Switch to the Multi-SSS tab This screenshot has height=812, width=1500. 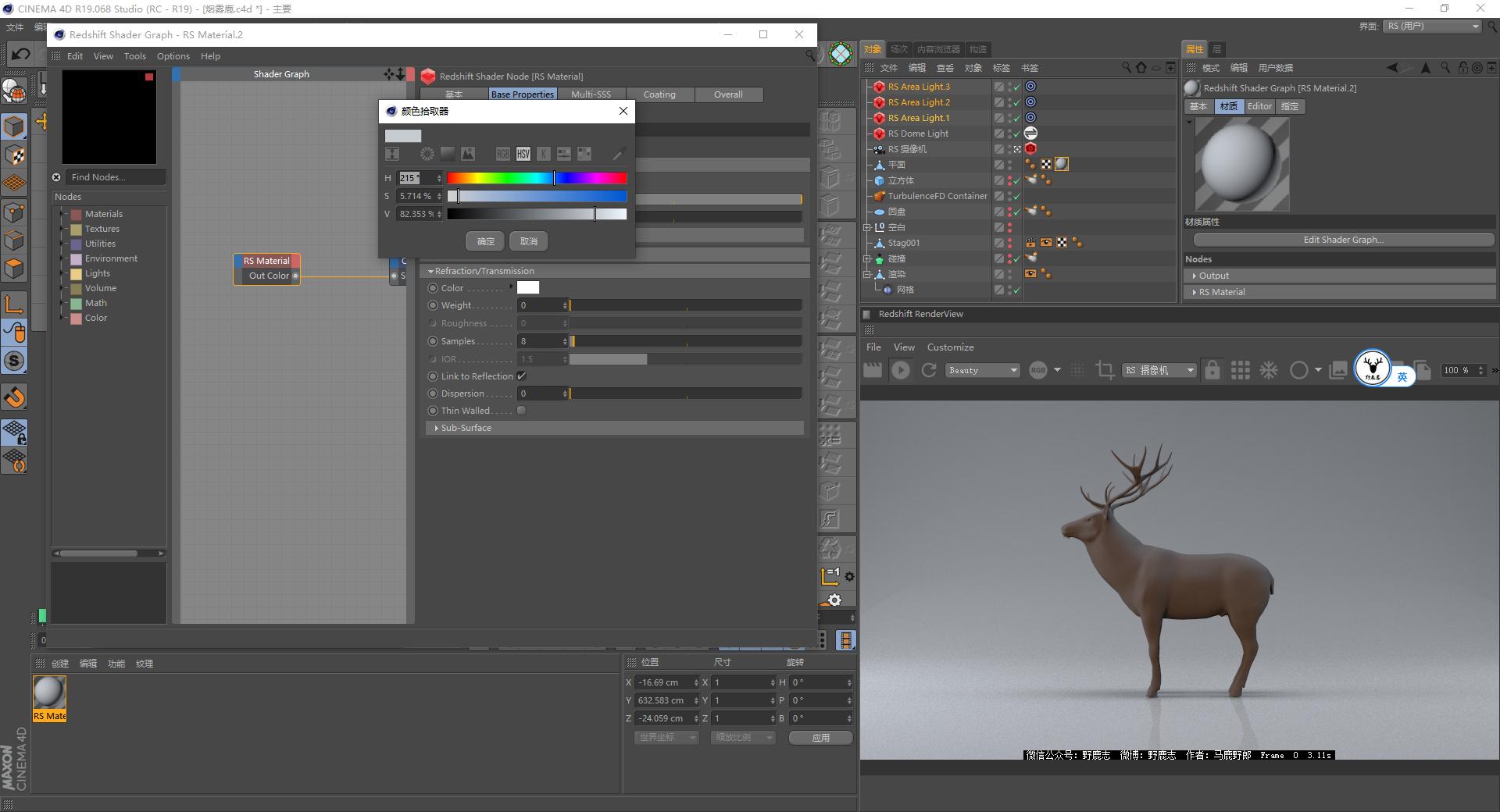(591, 94)
